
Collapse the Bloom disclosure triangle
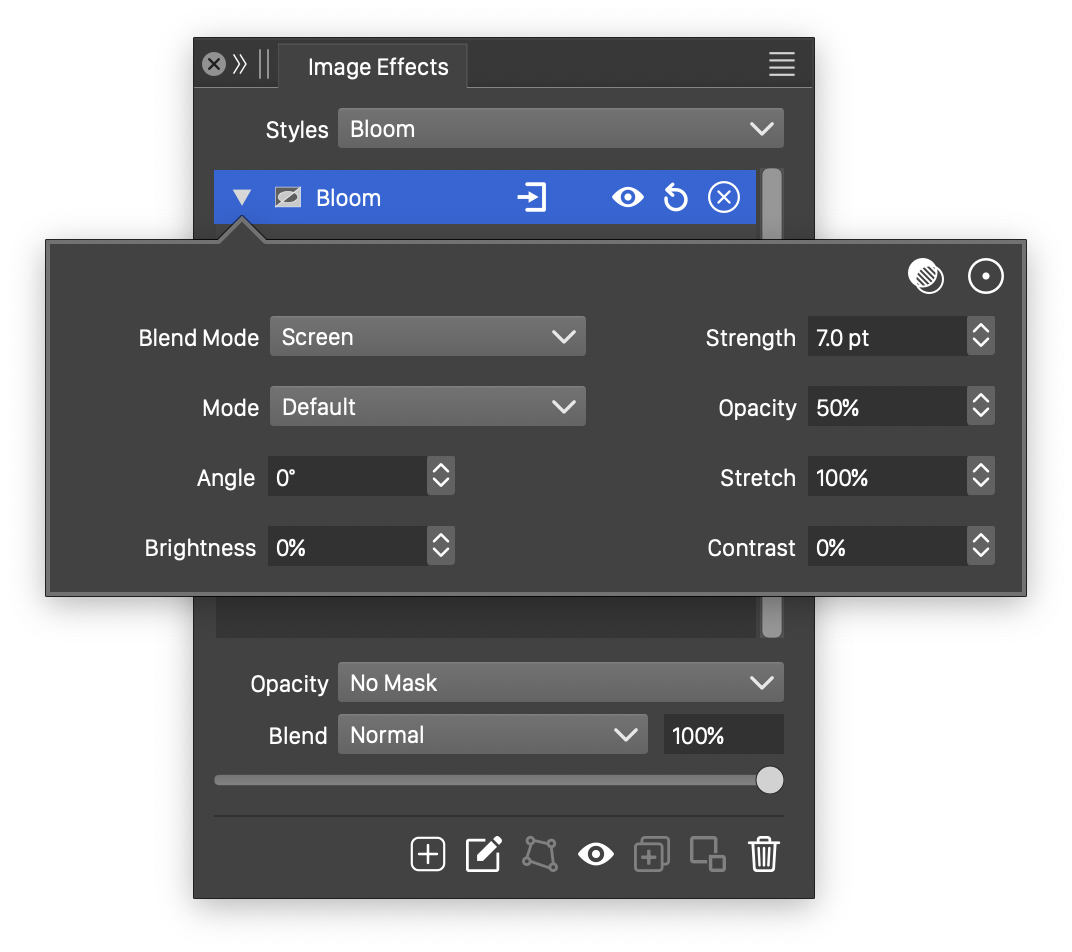[x=242, y=198]
